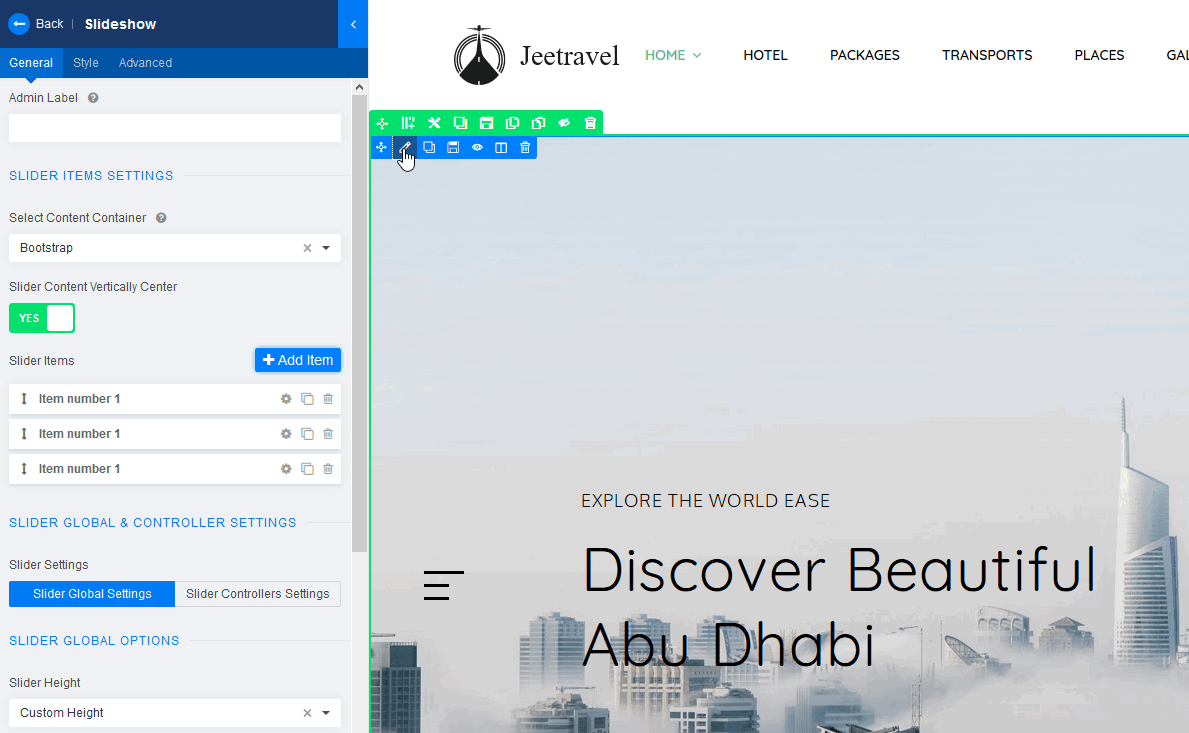Open the row tools wrench icon
This screenshot has width=1189, height=733.
434,123
